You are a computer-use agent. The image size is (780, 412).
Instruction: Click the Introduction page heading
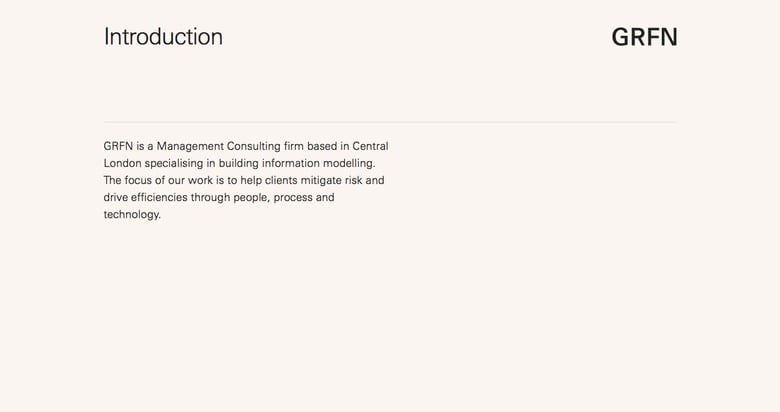[x=163, y=37]
